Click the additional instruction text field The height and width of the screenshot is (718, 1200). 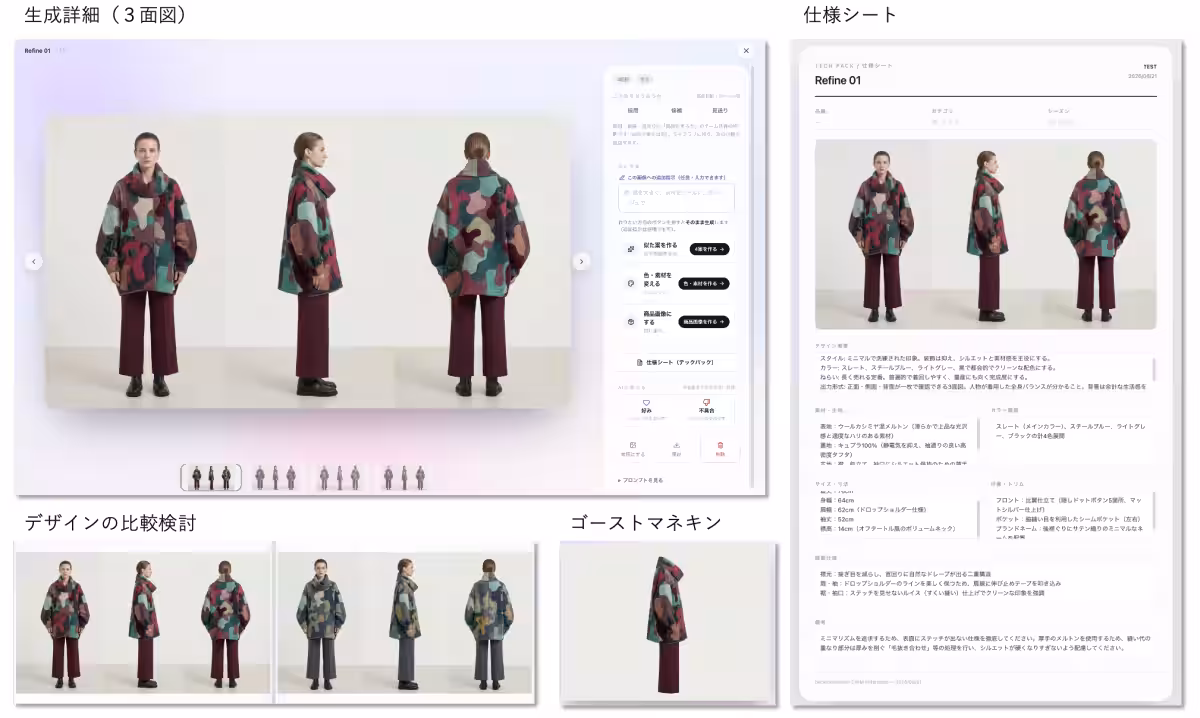[x=676, y=197]
